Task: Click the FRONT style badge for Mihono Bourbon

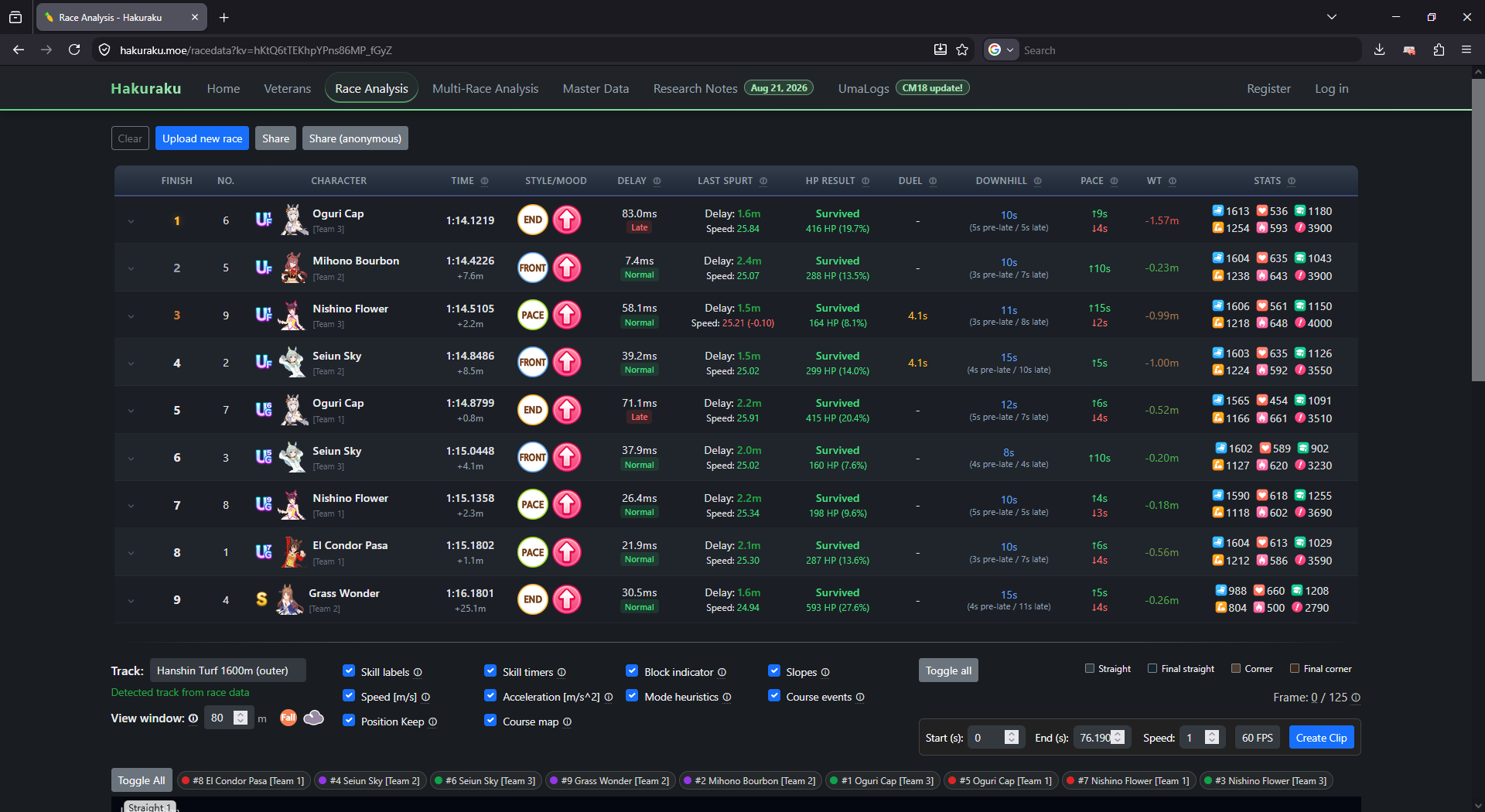Action: tap(533, 268)
